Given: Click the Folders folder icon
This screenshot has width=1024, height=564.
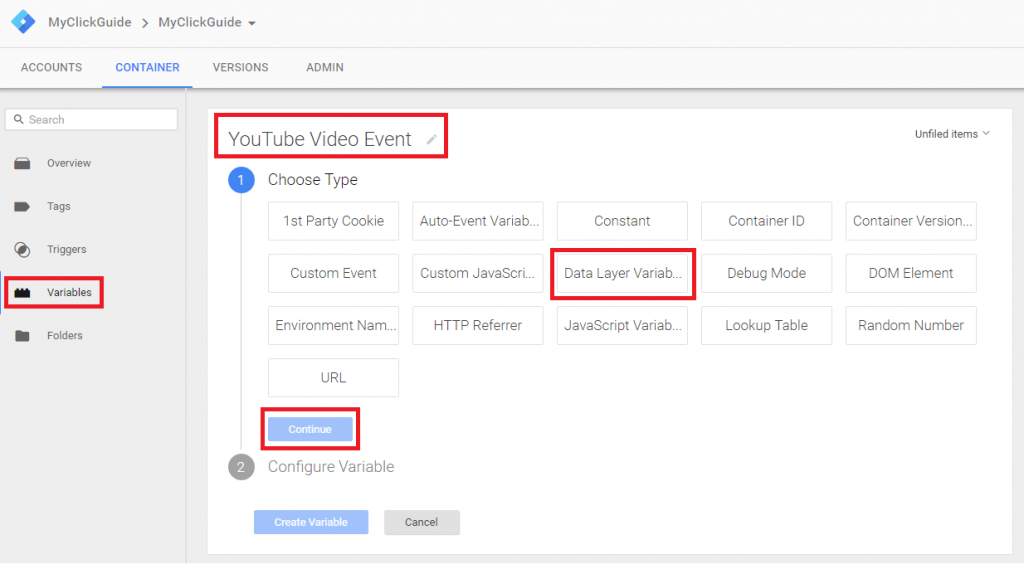Looking at the screenshot, I should (x=22, y=336).
